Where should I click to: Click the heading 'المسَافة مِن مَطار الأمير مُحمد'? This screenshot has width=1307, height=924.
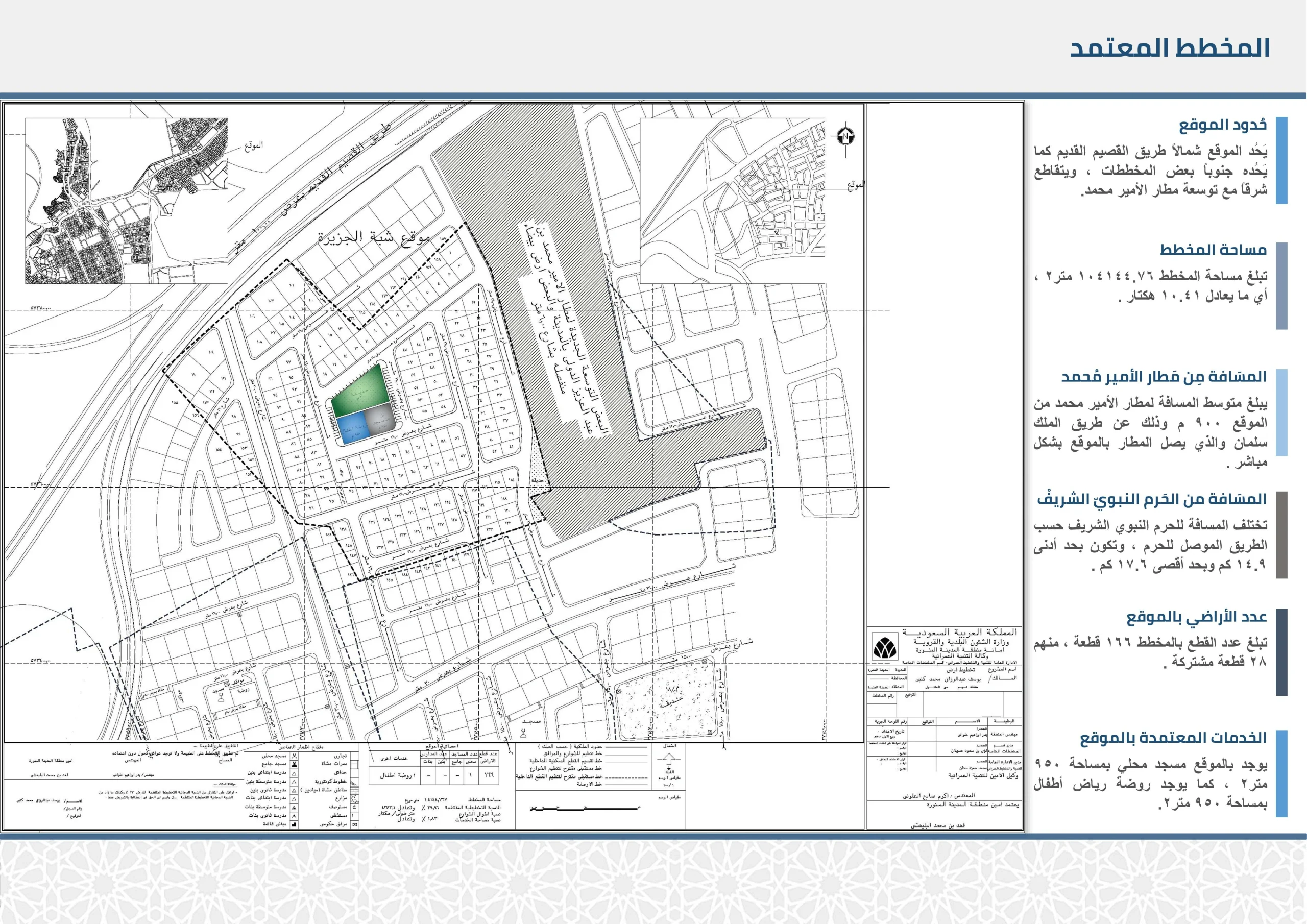pyautogui.click(x=1164, y=377)
